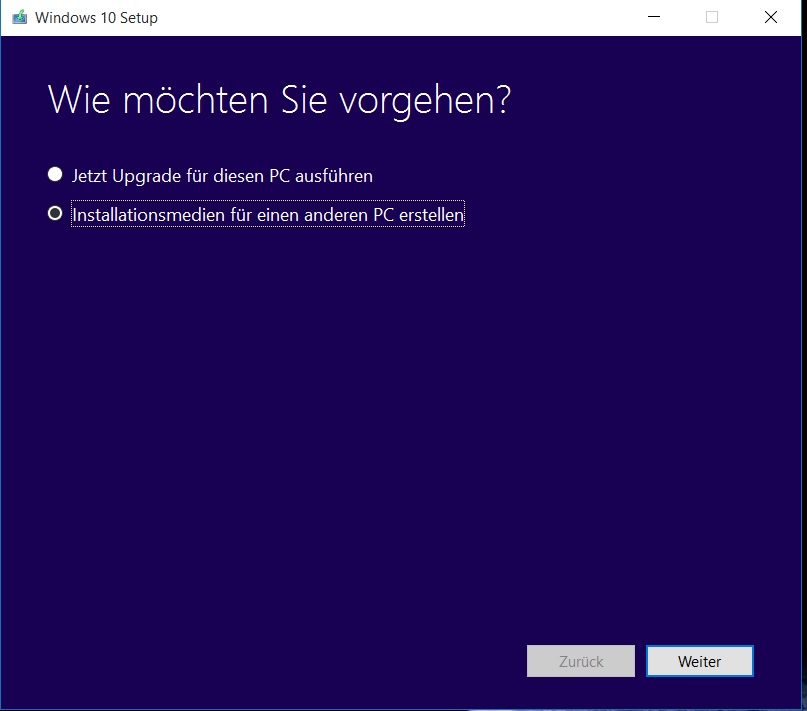Click the 'Wie möchten Sie vorgehen?' heading

coord(279,100)
